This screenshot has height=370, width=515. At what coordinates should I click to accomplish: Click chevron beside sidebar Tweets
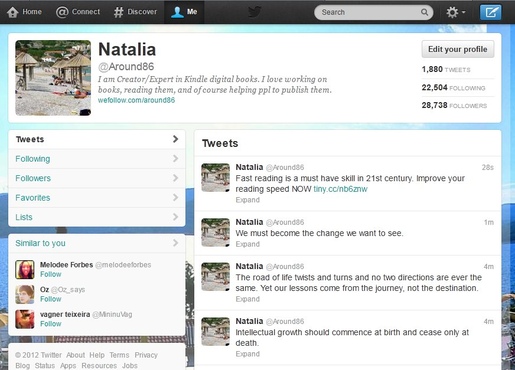175,139
